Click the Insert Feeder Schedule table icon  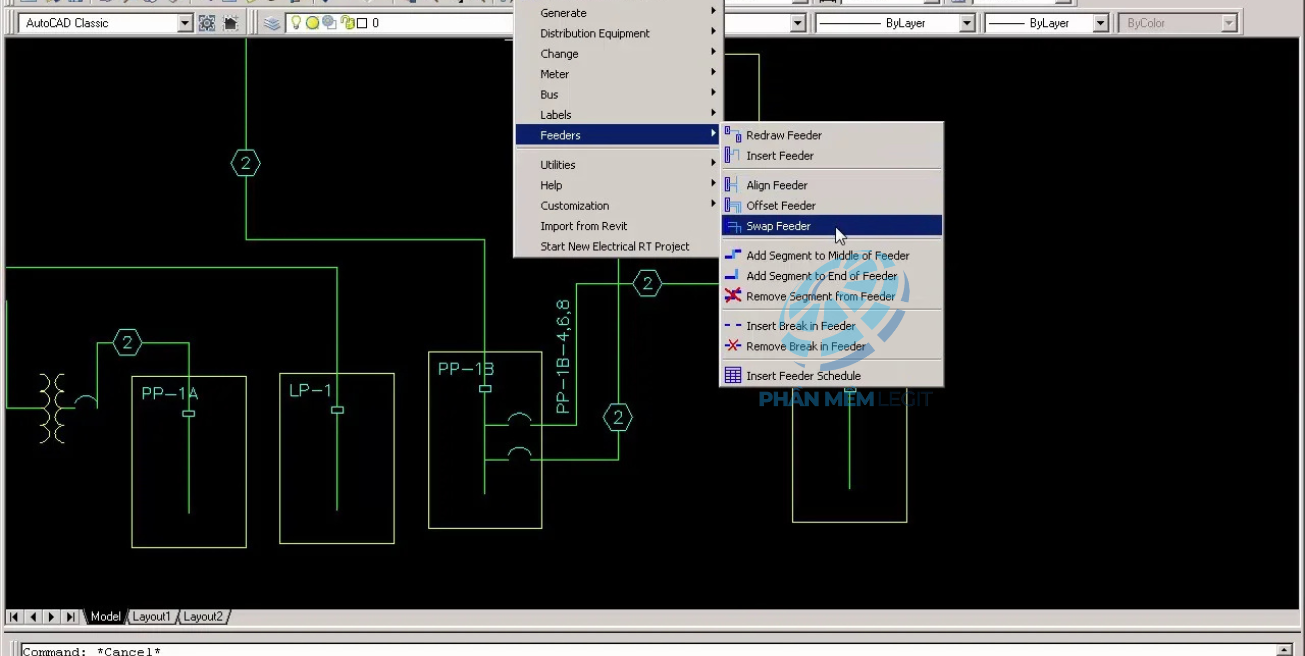(733, 376)
